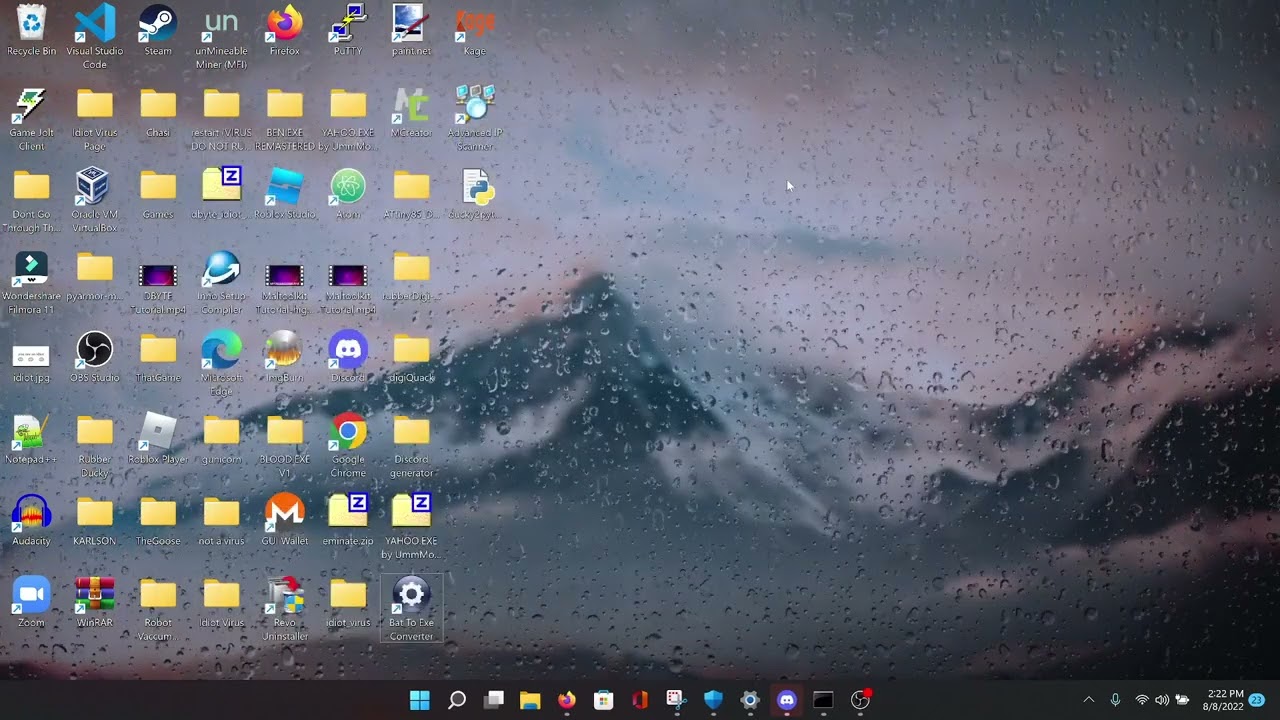Launch OBS Studio from the desktop
This screenshot has height=720, width=1280.
95,359
